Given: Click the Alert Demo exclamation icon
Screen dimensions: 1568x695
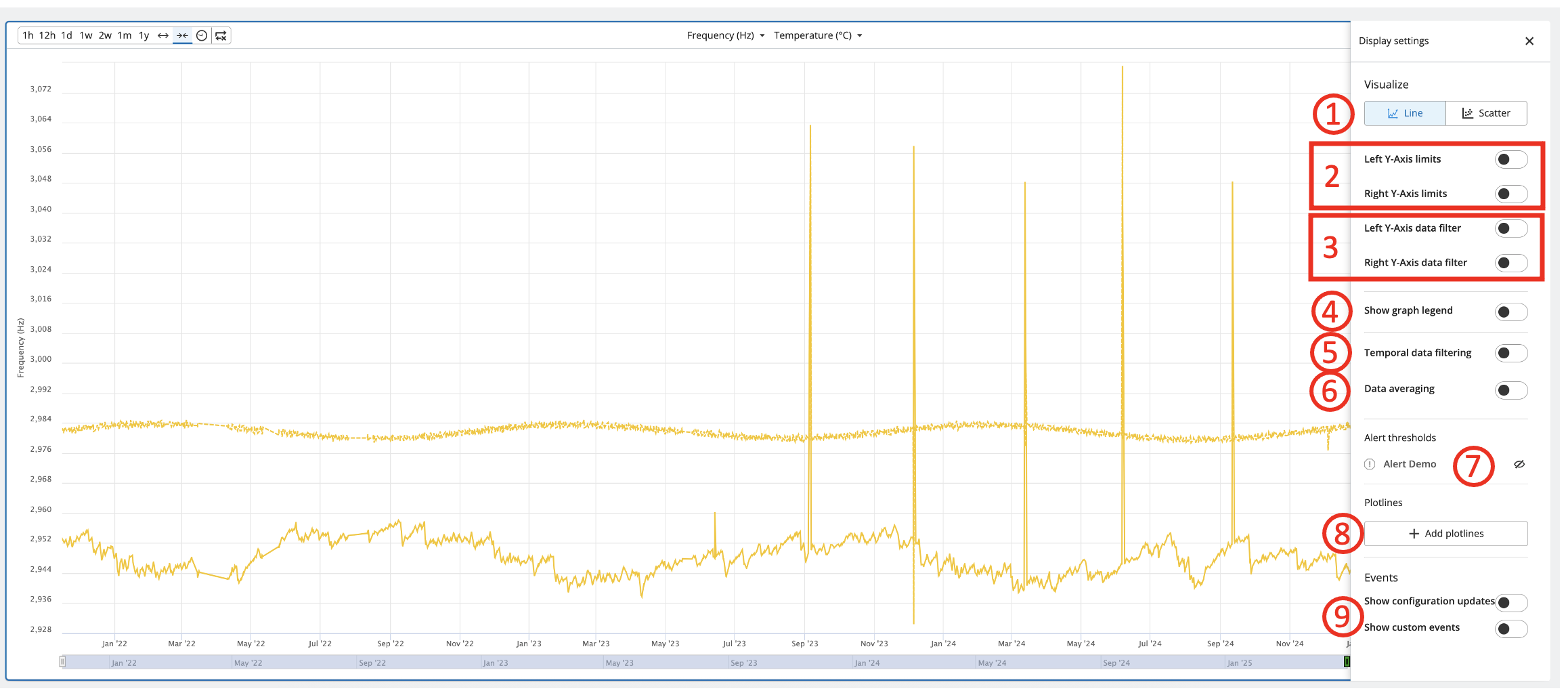Looking at the screenshot, I should [1370, 465].
